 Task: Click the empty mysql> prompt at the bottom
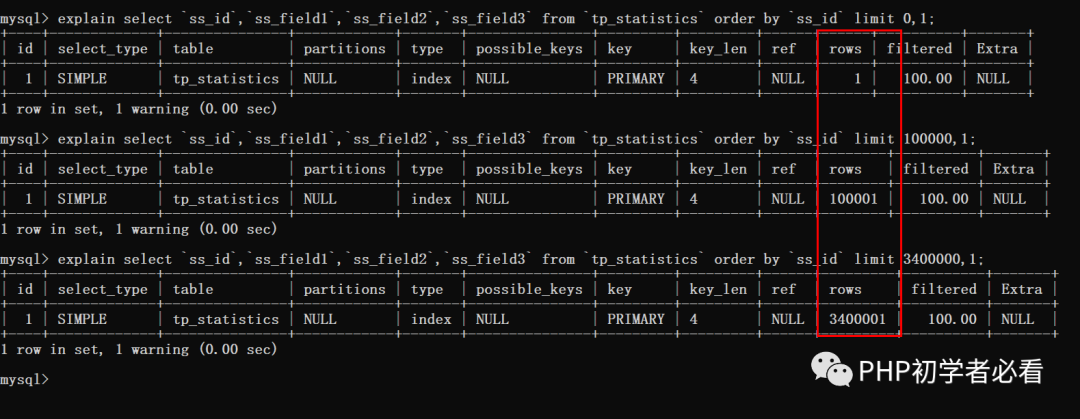coord(24,380)
